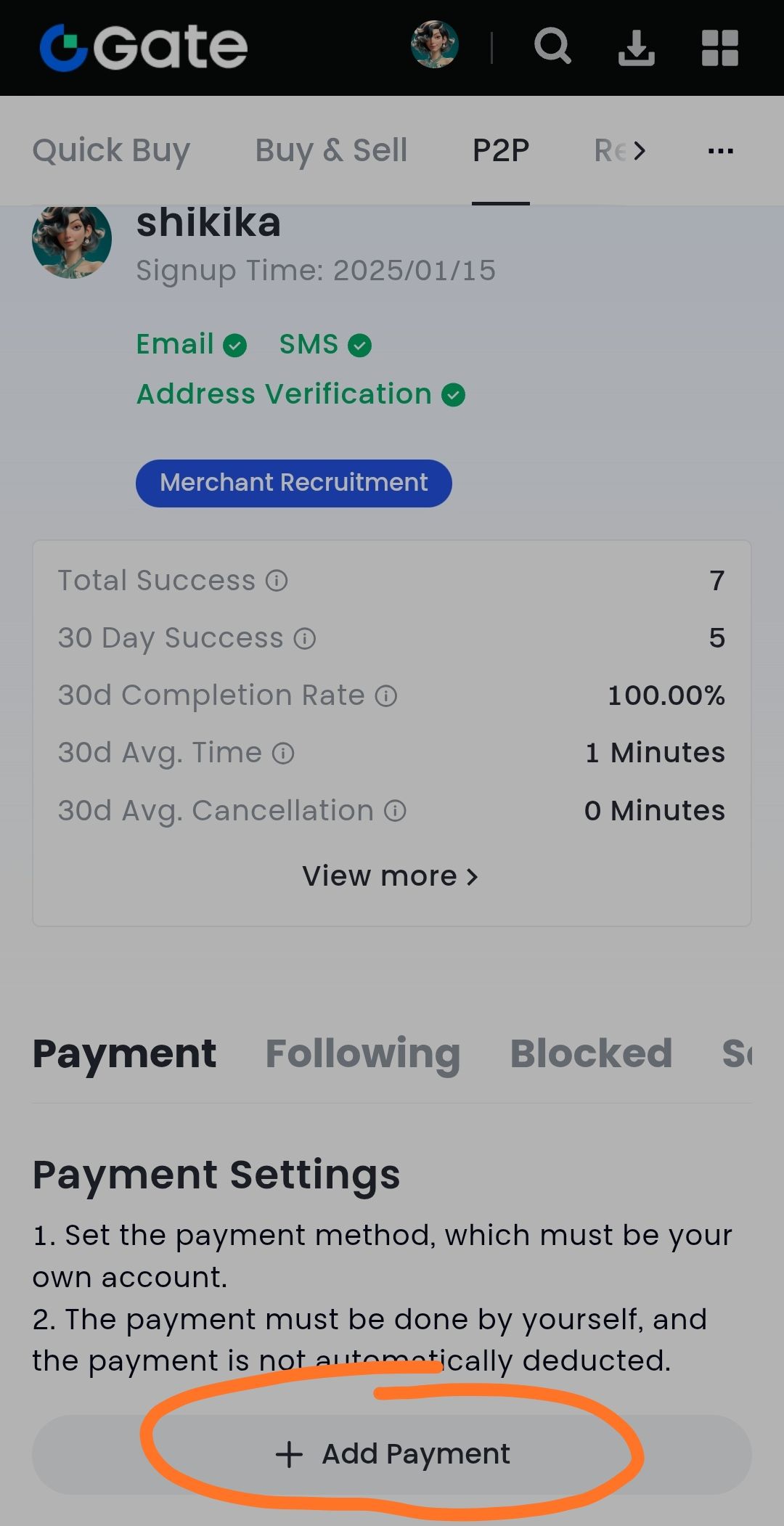Tap the download app icon
The image size is (784, 1526).
pos(637,48)
